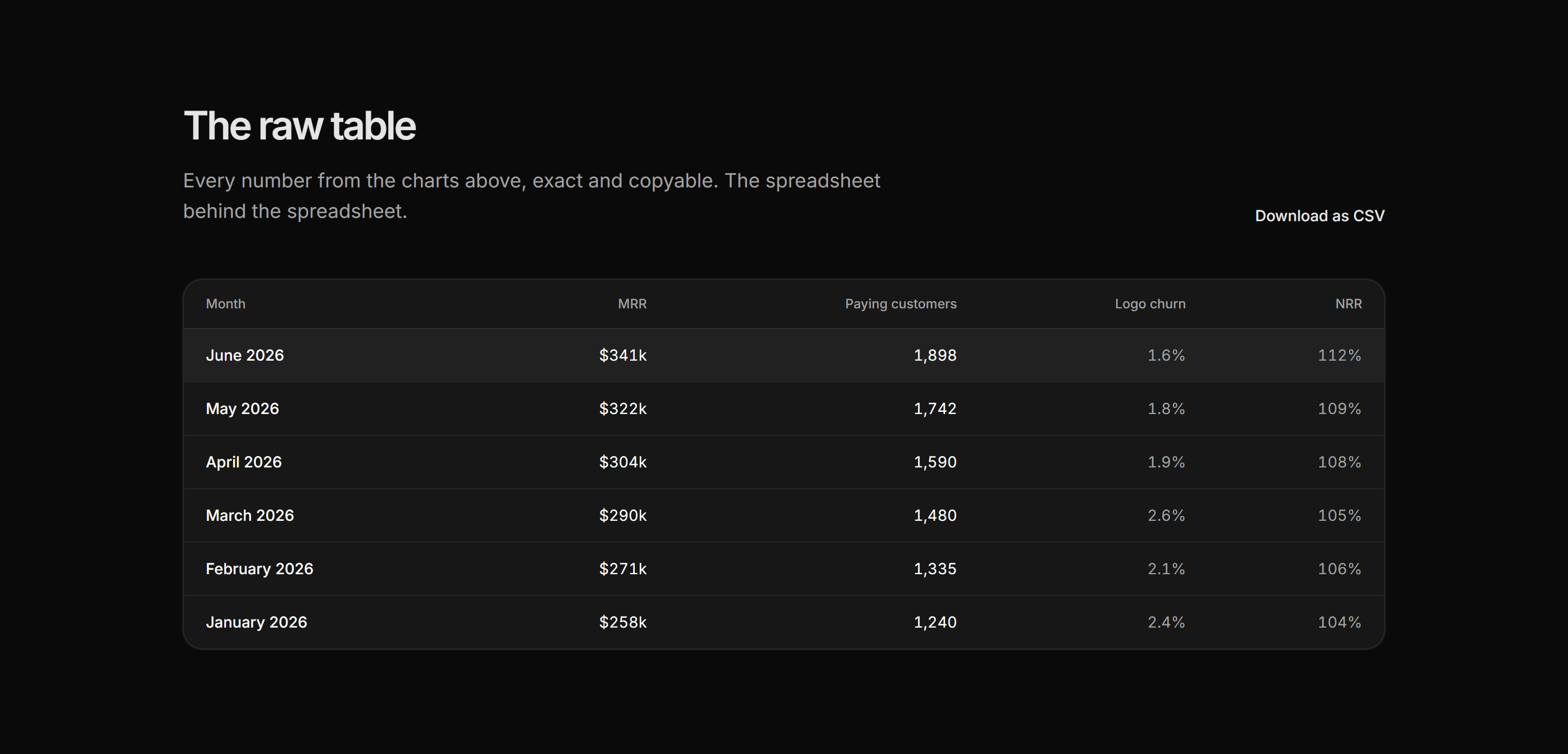Click the 1,742 paying customers value
Viewport: 1568px width, 754px height.
coord(935,409)
